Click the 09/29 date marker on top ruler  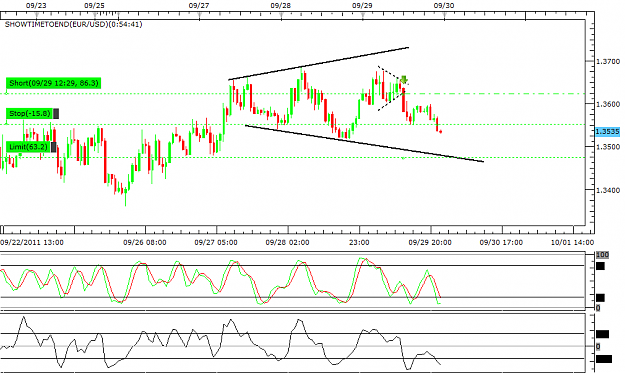[x=362, y=6]
